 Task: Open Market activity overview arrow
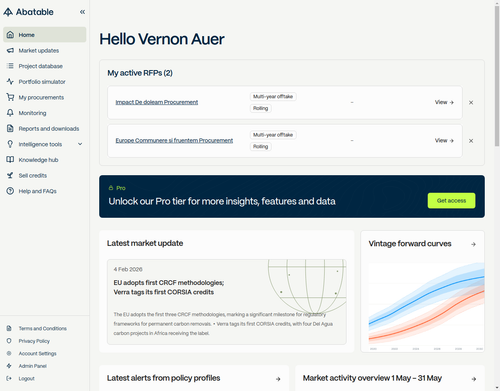click(474, 379)
